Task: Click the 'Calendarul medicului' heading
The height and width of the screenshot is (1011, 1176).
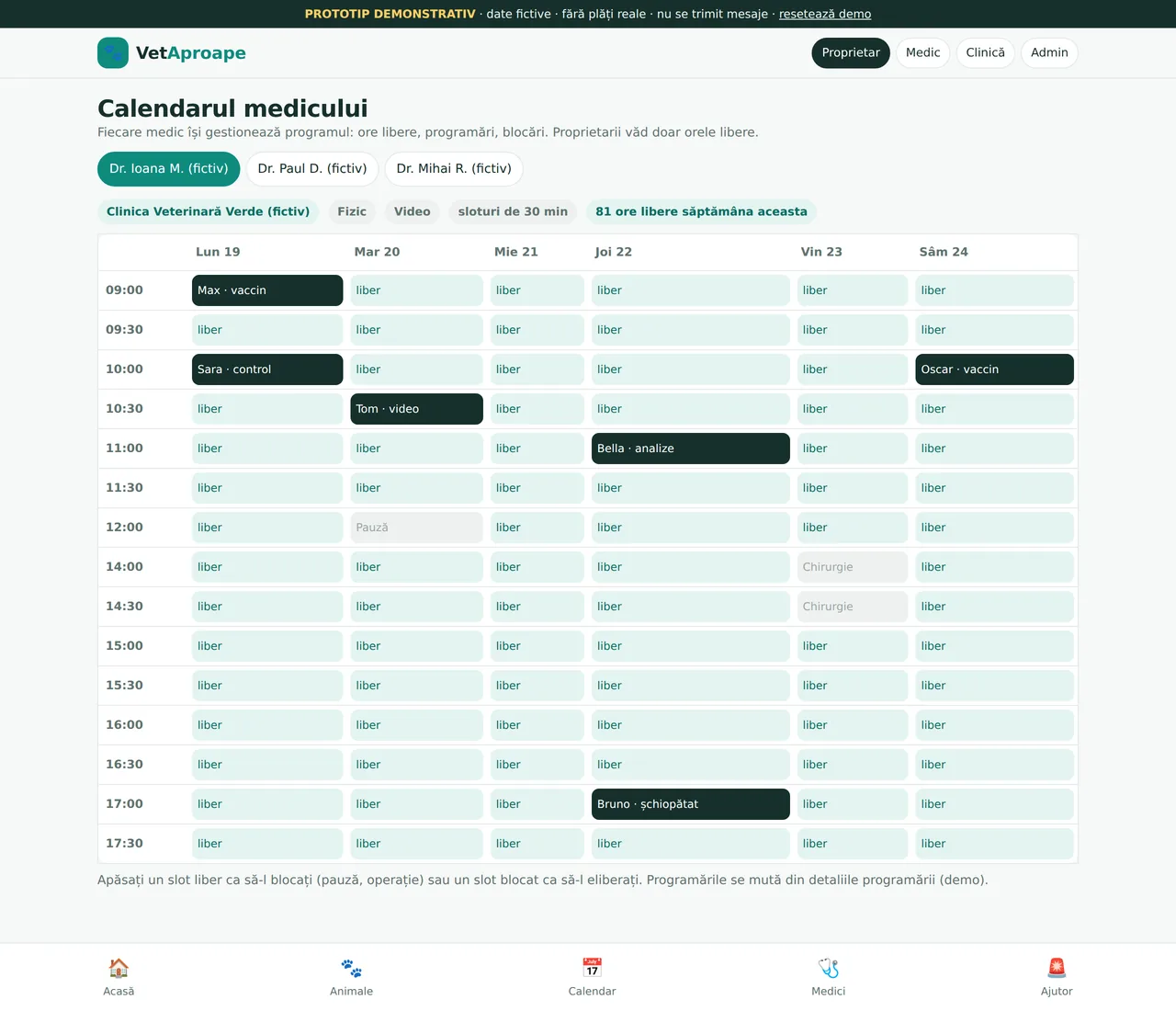Action: pos(232,108)
